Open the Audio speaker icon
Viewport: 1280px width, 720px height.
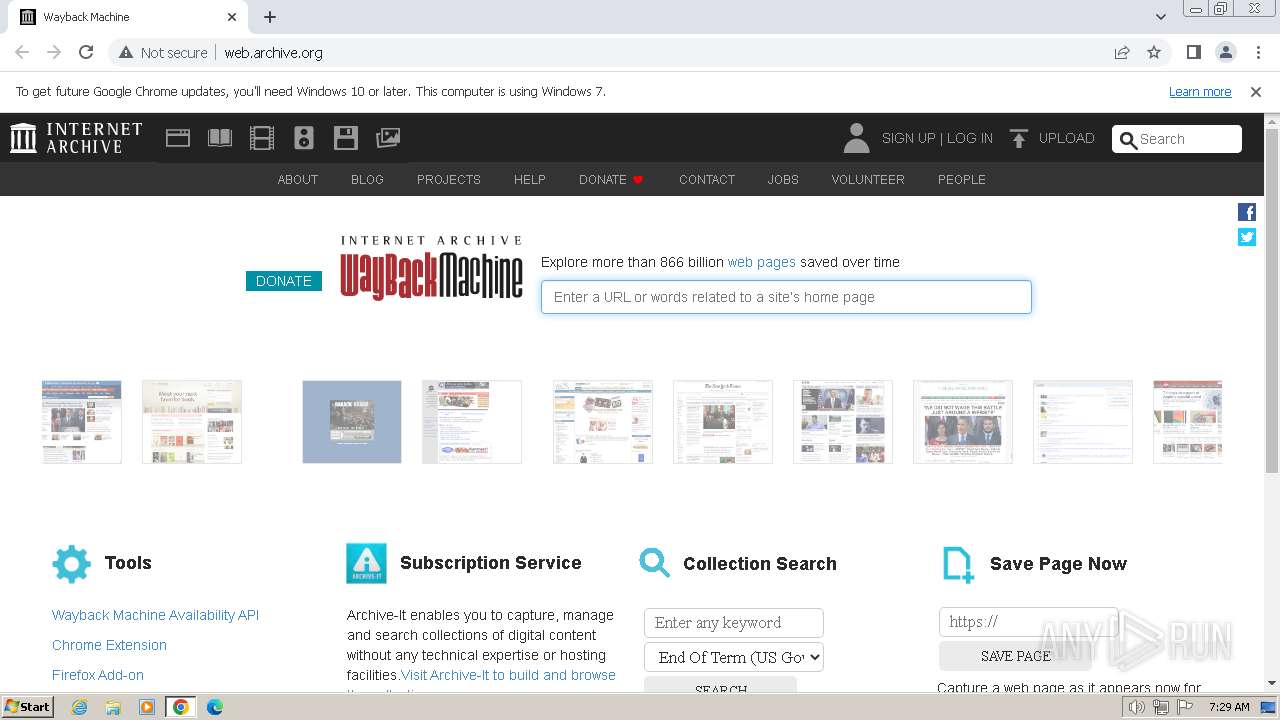point(304,138)
